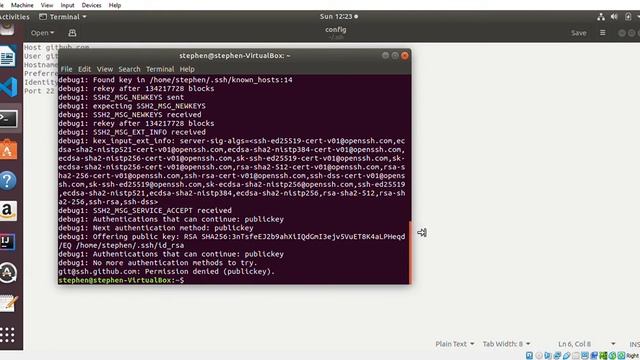Minimize the terminal window
Image resolution: width=640 pixels, height=360 pixels.
tap(385, 56)
